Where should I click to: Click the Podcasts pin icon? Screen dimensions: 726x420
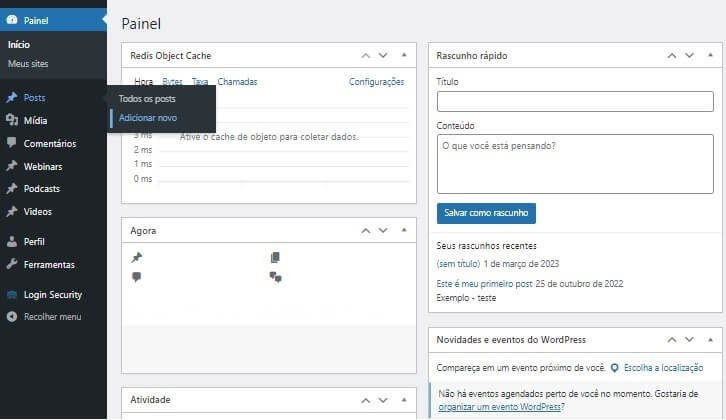pyautogui.click(x=12, y=188)
